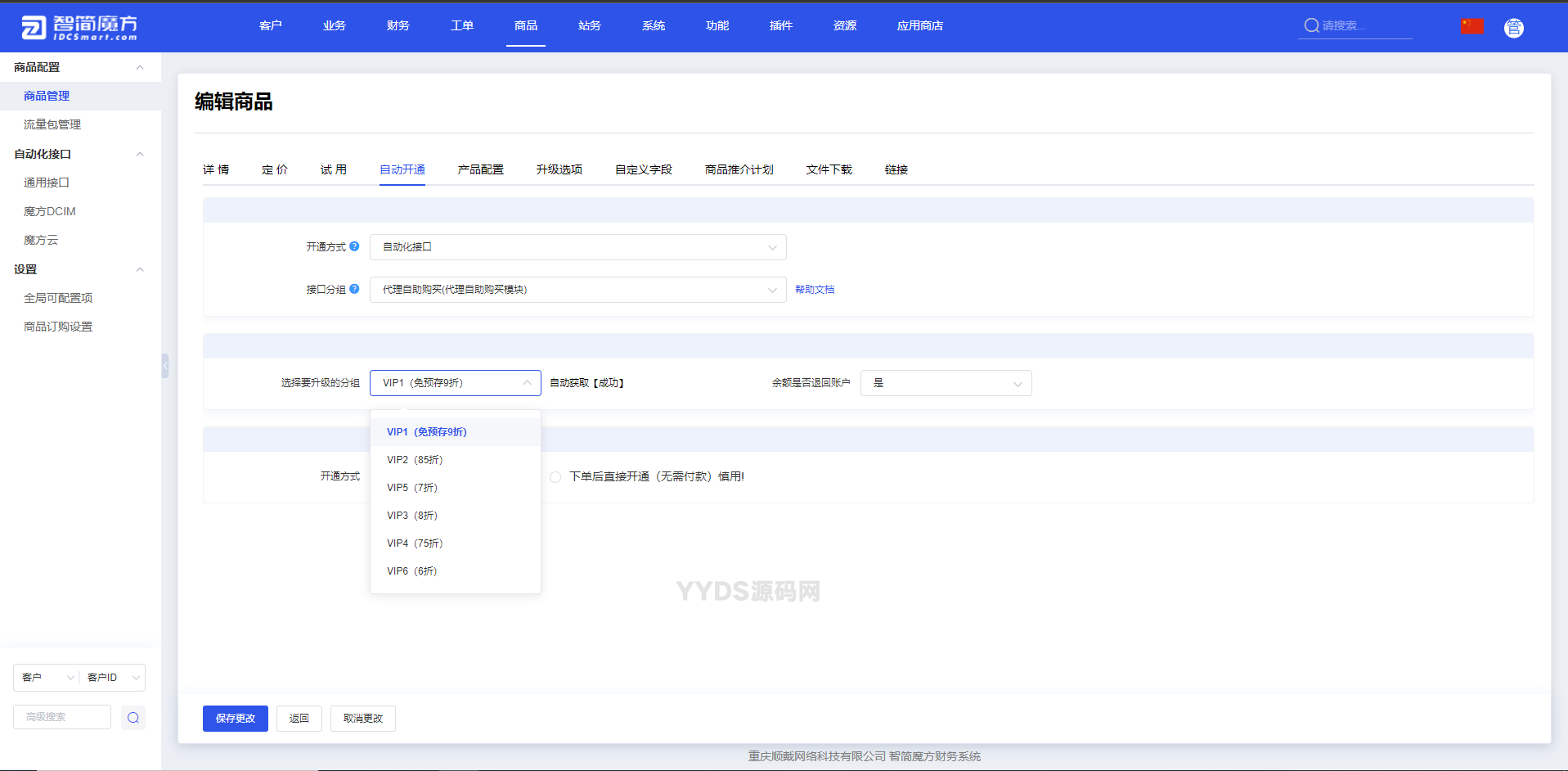Open the 帮助文档 link
The width and height of the screenshot is (1568, 771).
point(815,290)
